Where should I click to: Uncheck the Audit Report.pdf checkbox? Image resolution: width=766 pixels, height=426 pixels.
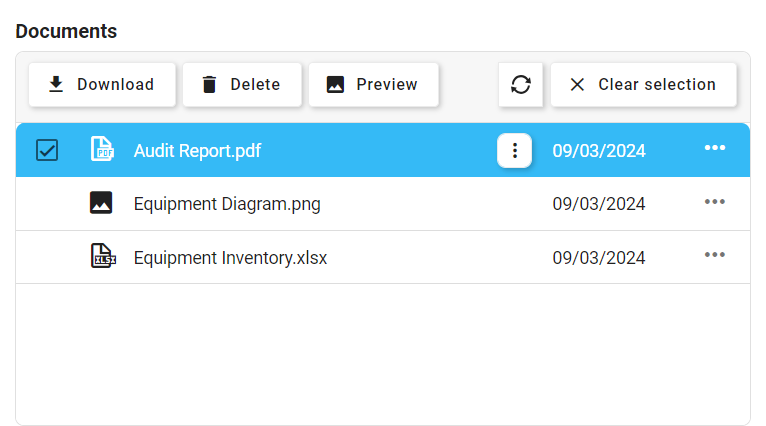(x=47, y=150)
